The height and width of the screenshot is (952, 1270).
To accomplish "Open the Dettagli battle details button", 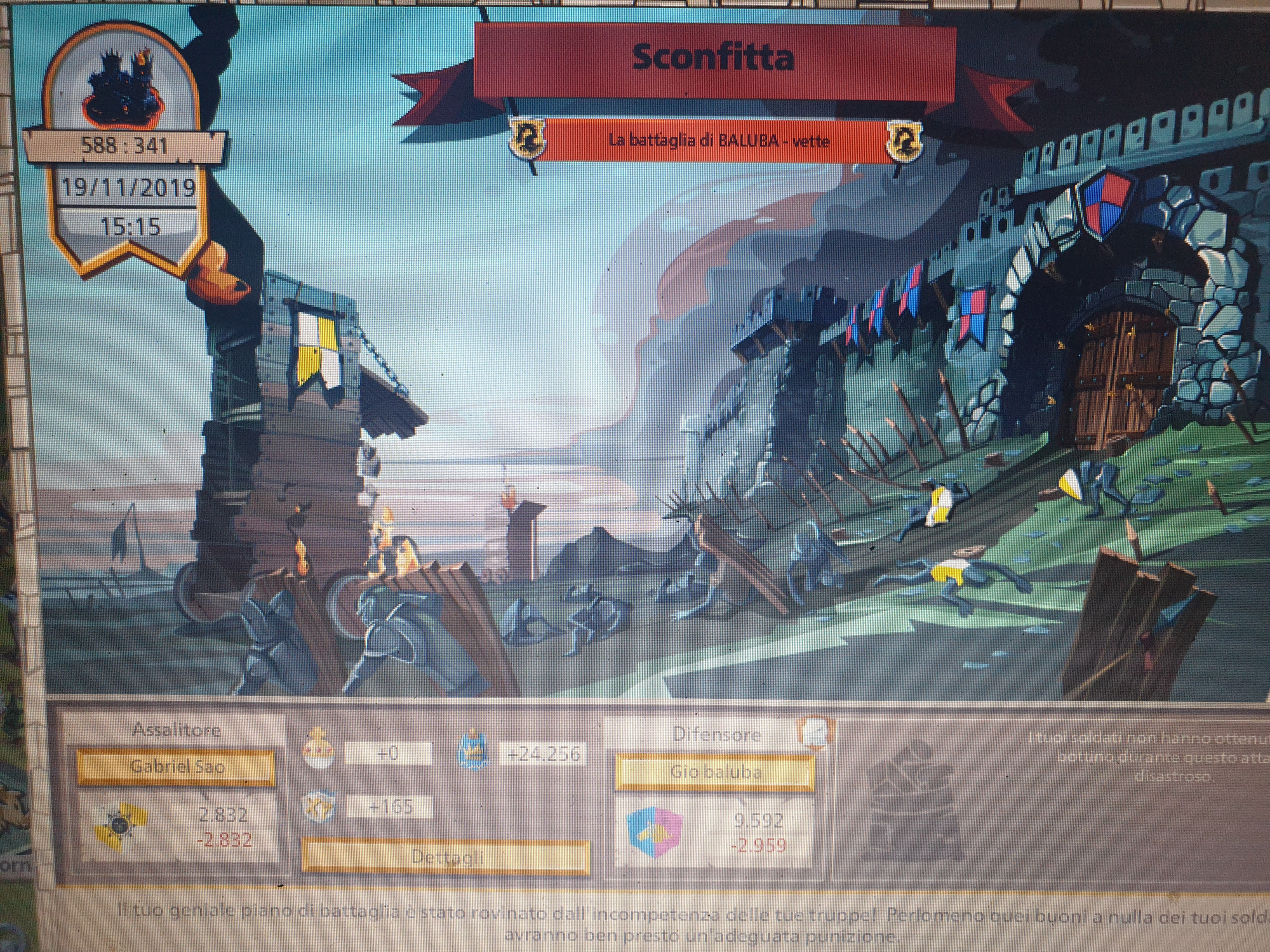I will (444, 856).
